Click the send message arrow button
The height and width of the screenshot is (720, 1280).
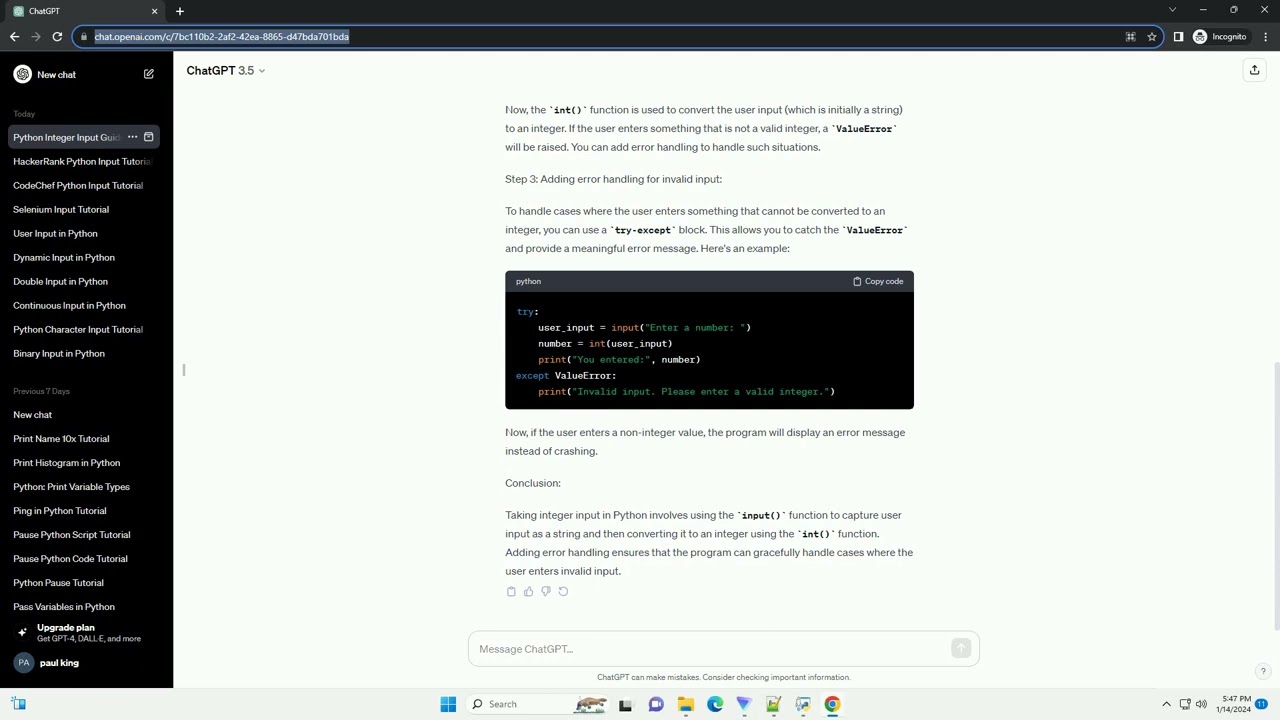click(961, 649)
